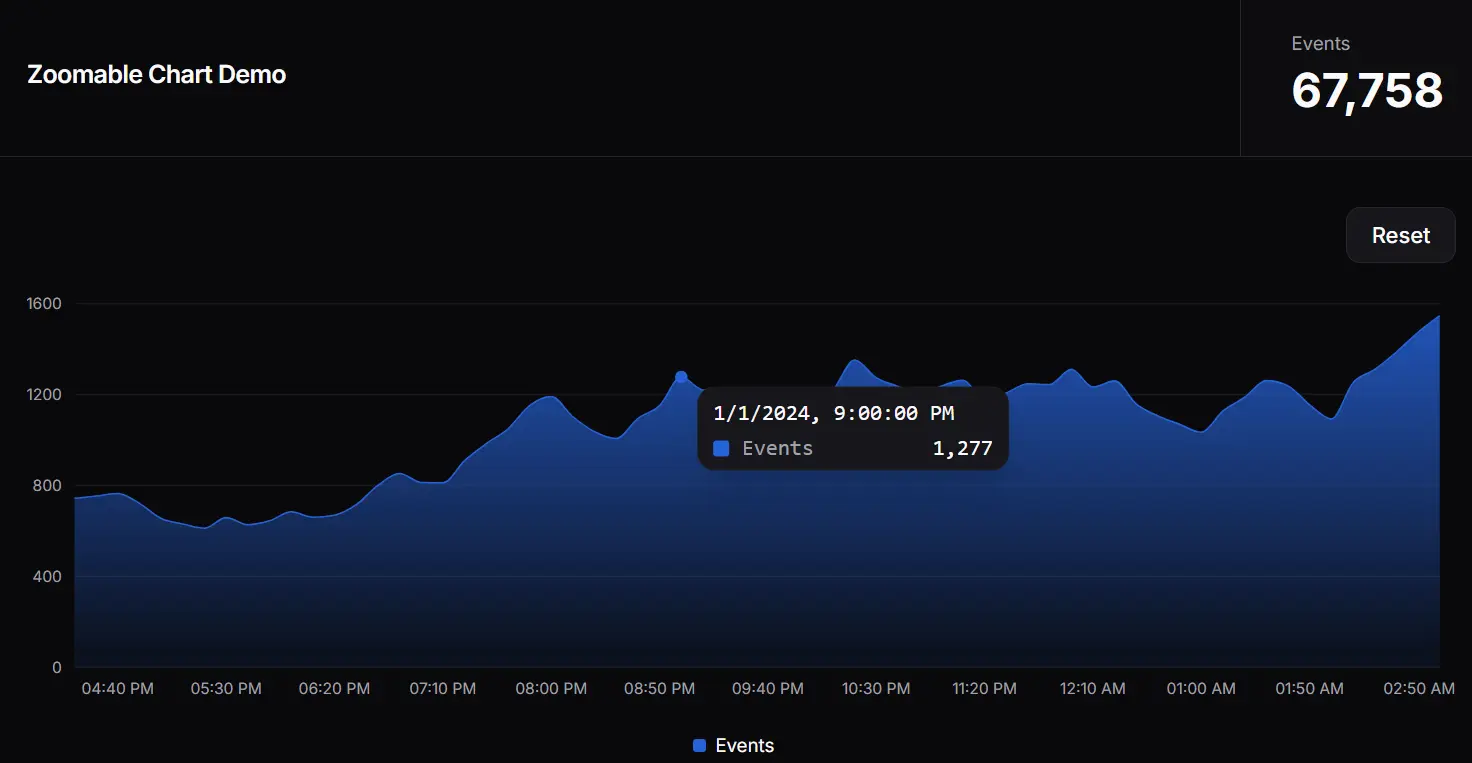The image size is (1472, 763).
Task: Open the timestamp header in the tooltip
Action: click(x=833, y=413)
